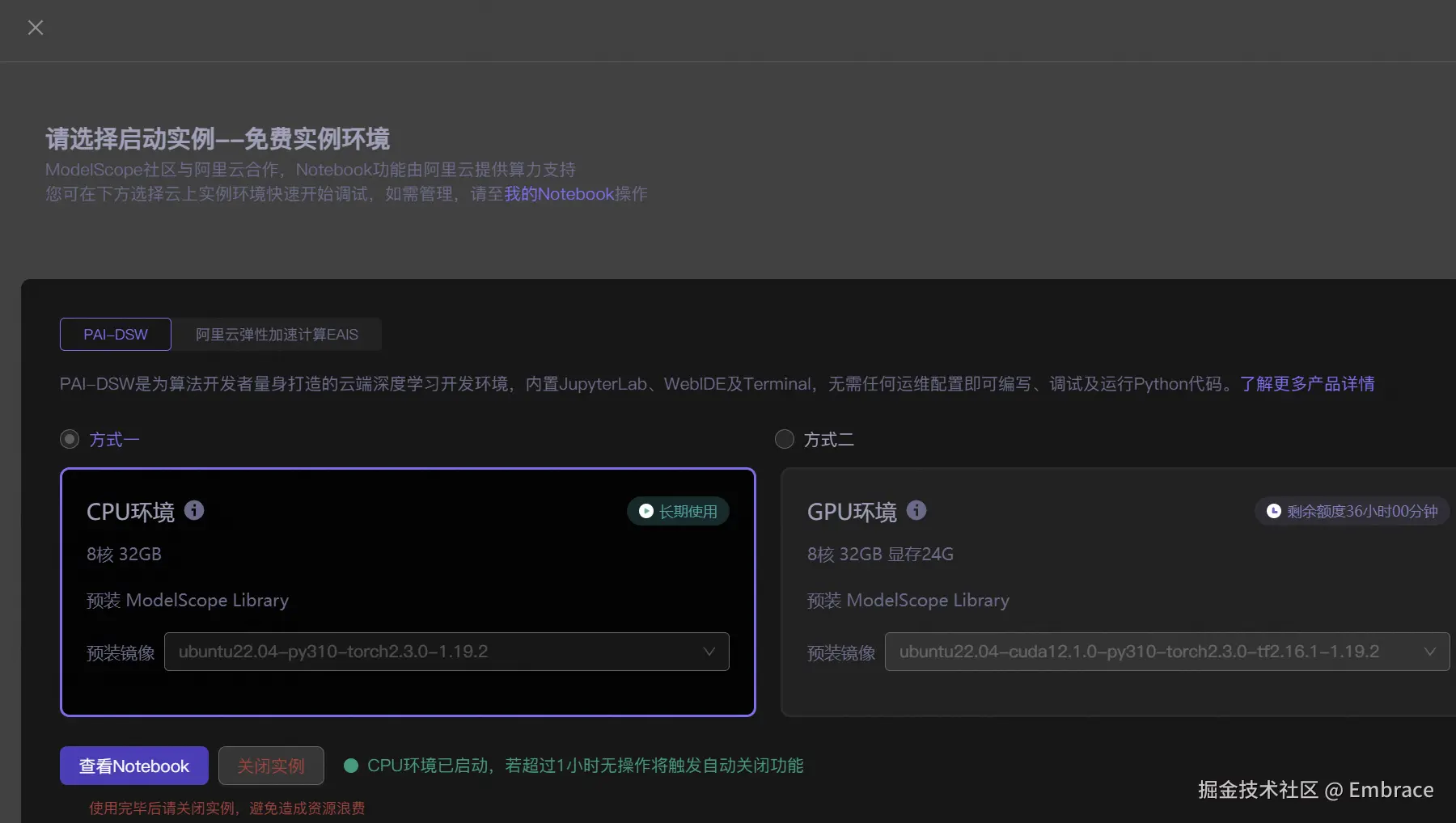Open the GPU 预装镜像 dropdown
Viewport: 1456px width, 823px height.
[x=1166, y=652]
